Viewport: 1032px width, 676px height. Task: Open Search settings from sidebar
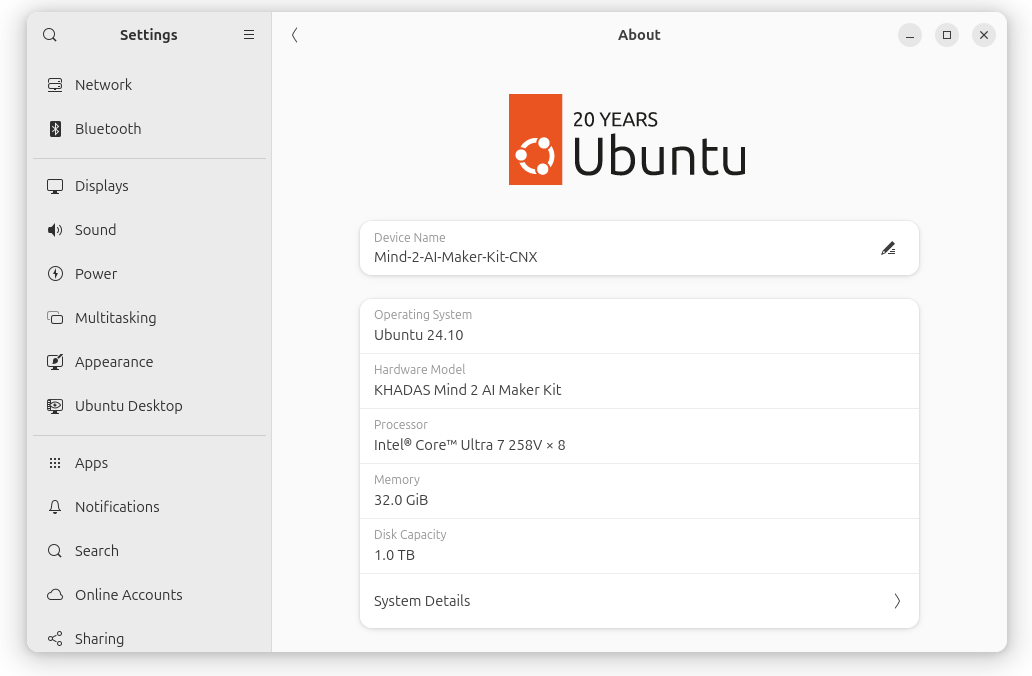tap(149, 551)
